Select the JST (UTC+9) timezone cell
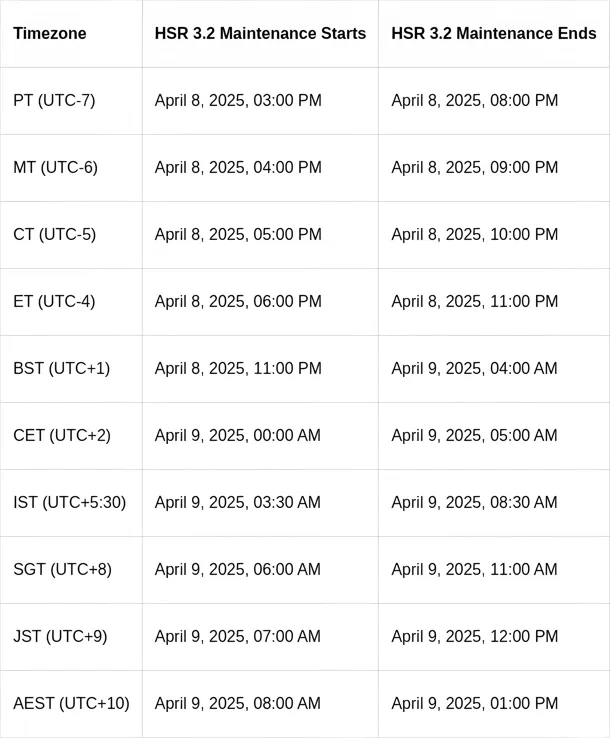610x738 pixels. pos(60,637)
